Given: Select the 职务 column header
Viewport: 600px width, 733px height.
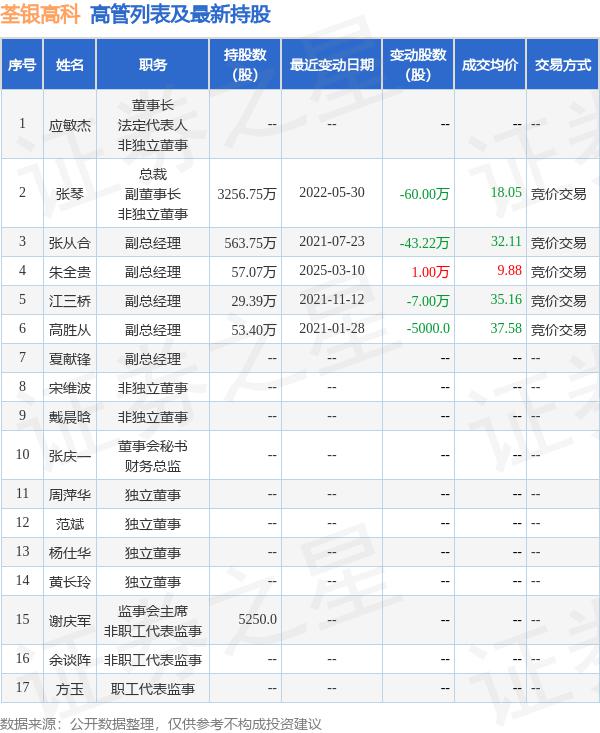Looking at the screenshot, I should 153,65.
